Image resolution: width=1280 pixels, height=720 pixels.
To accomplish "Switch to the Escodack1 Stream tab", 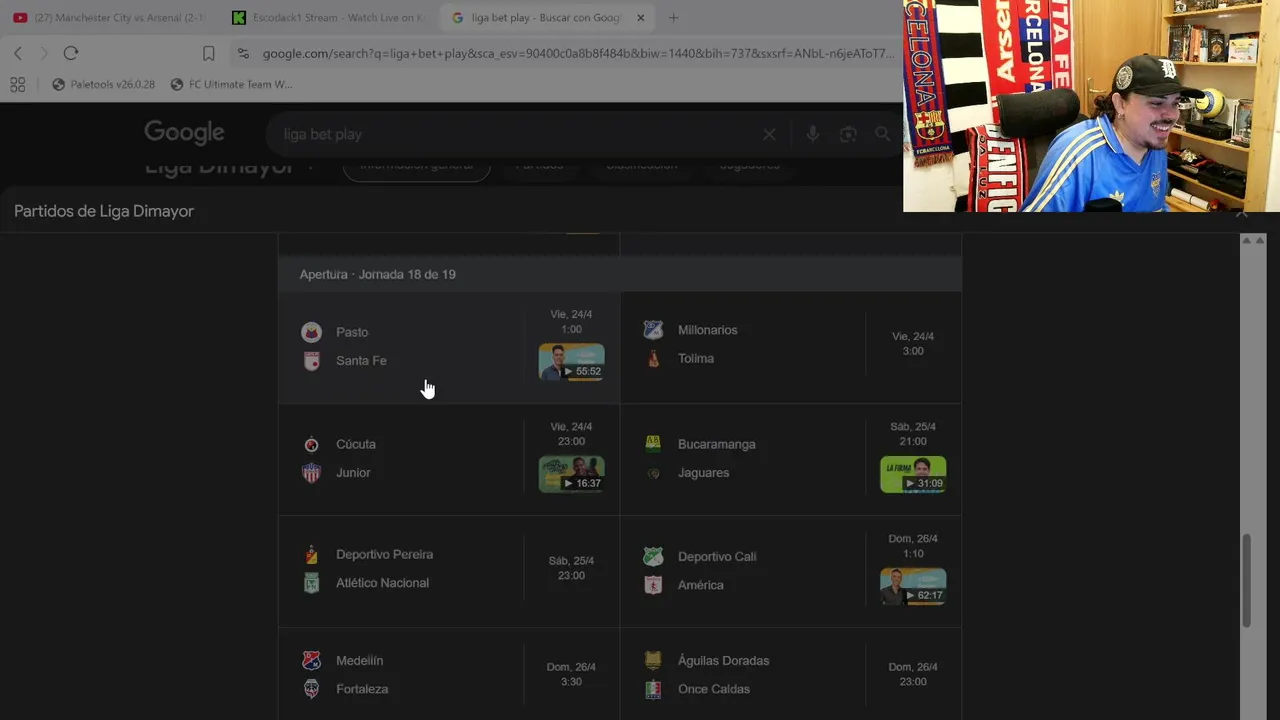I will [327, 18].
